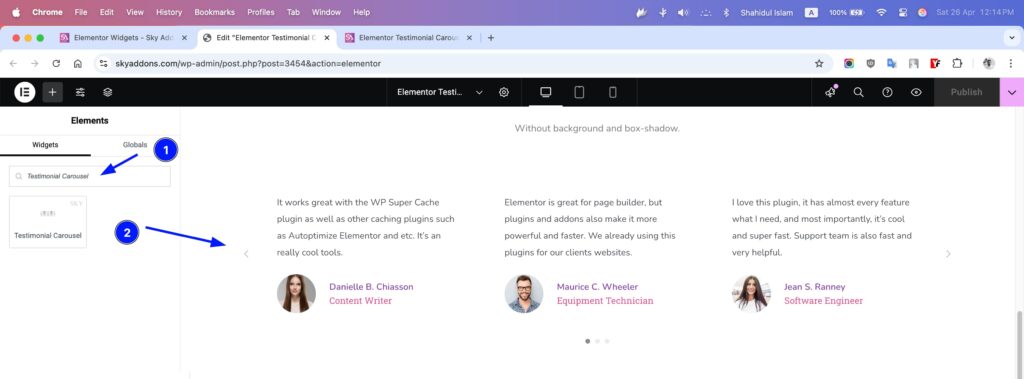This screenshot has width=1024, height=379.
Task: Switch to tablet preview mode
Action: [x=579, y=92]
